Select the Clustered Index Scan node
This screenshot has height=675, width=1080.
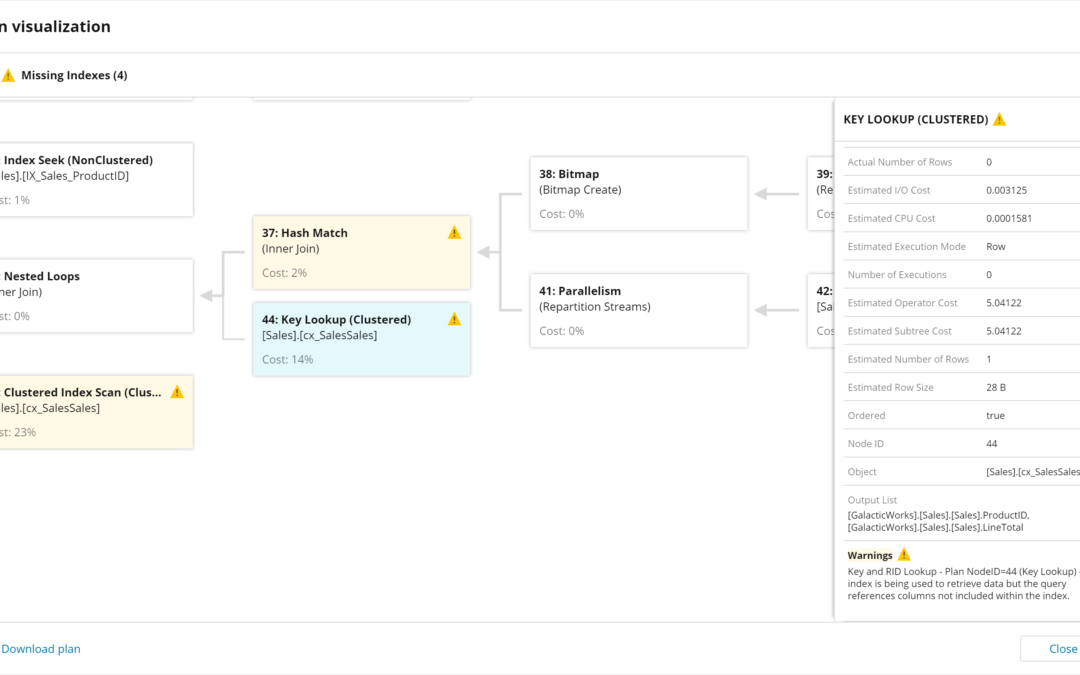click(95, 411)
